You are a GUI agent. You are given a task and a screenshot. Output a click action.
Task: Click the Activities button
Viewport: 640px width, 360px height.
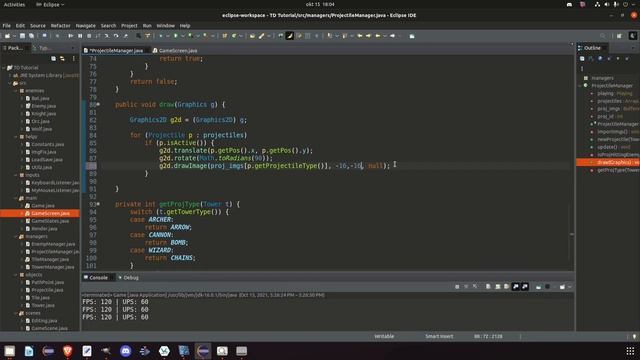14,4
